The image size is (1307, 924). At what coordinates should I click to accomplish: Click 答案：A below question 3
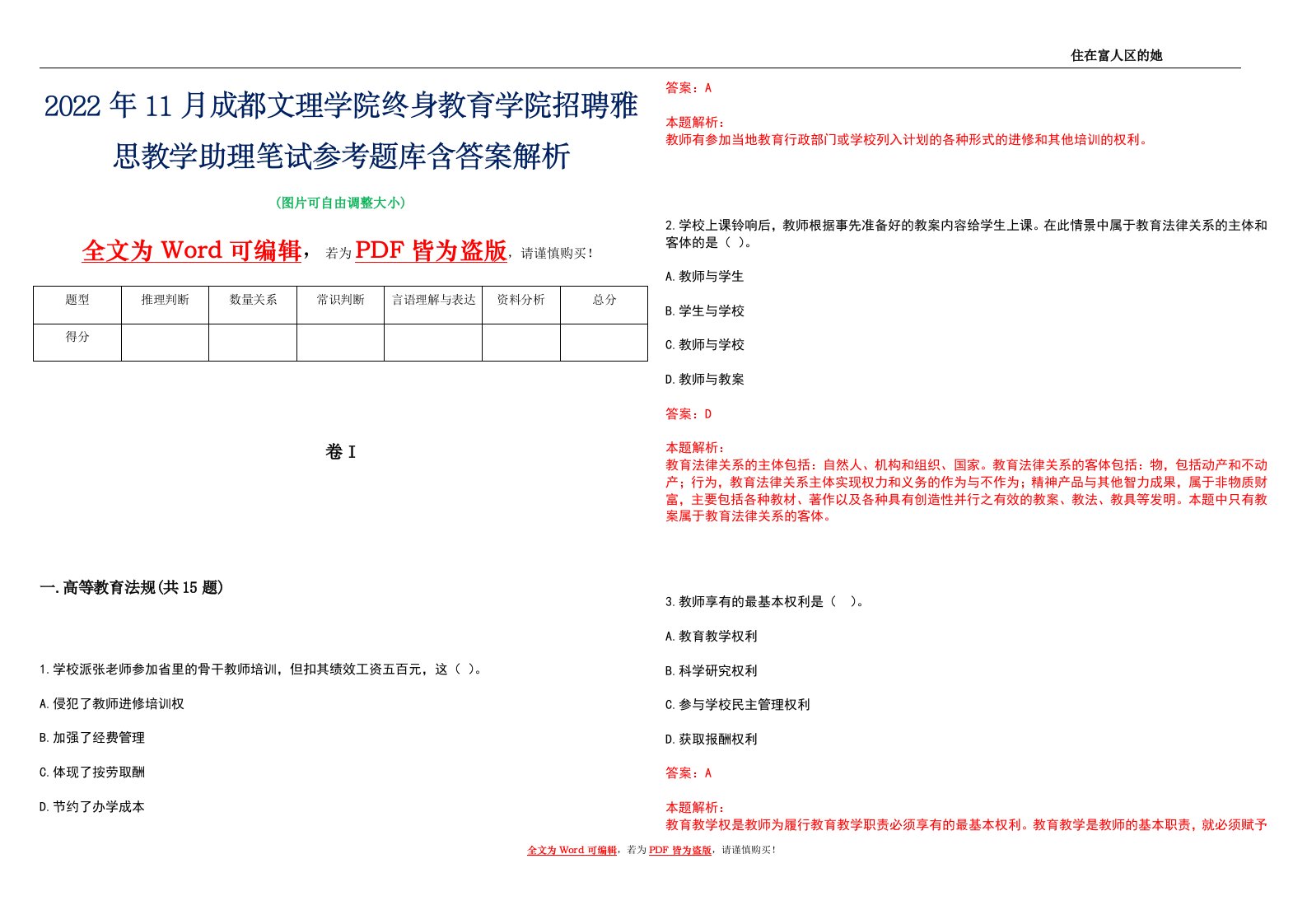689,772
